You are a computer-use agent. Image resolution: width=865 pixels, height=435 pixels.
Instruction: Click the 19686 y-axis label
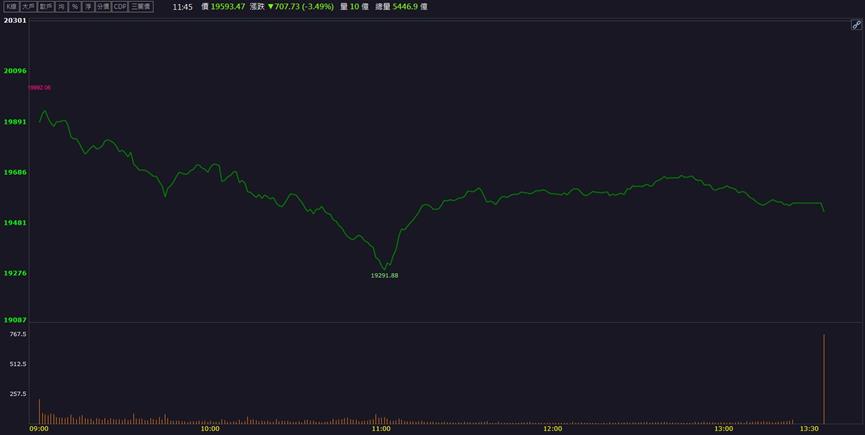click(x=15, y=172)
